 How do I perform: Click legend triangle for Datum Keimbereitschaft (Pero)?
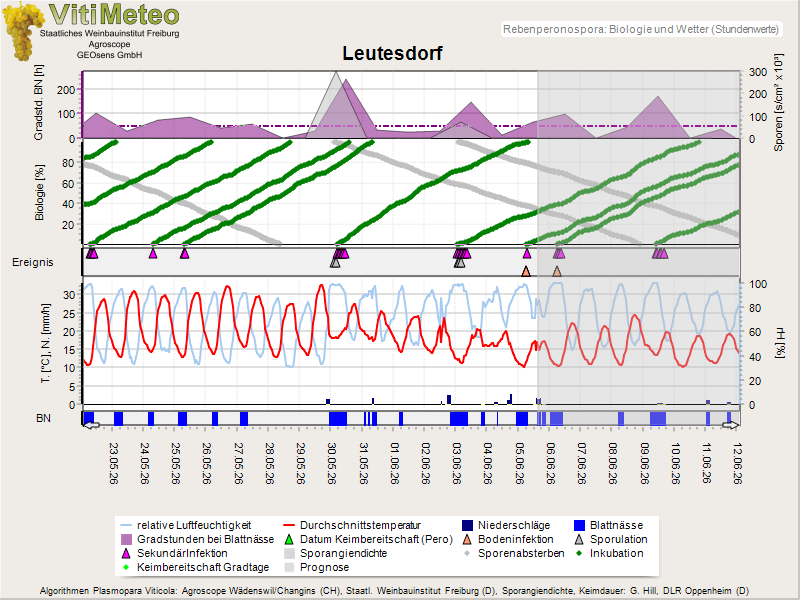[289, 539]
